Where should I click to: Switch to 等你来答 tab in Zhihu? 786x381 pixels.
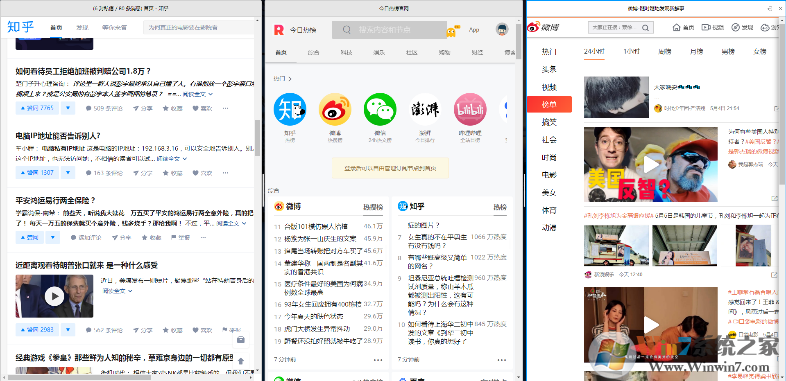[x=114, y=28]
